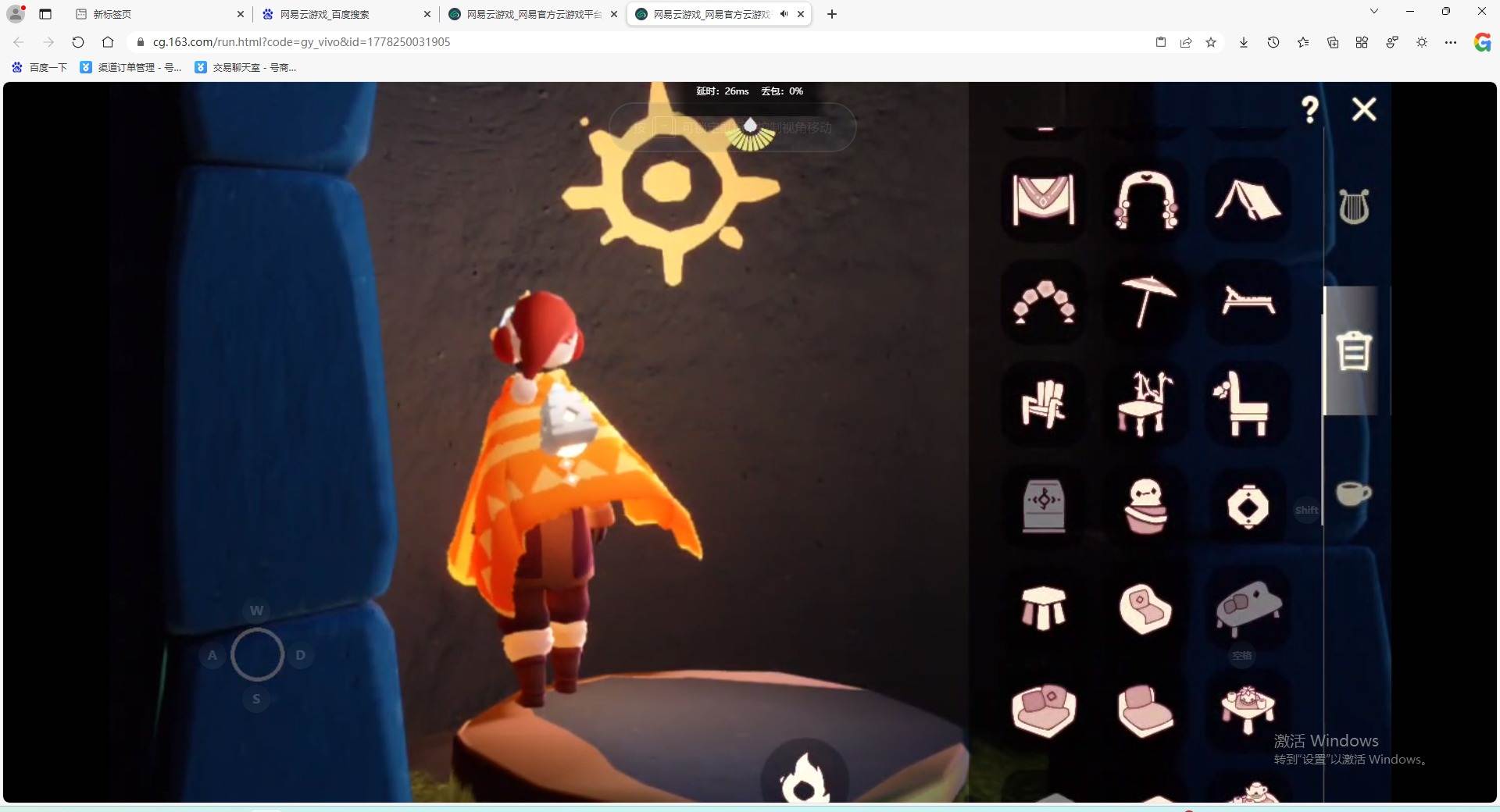This screenshot has width=1500, height=812.
Task: Click the D movement key overlay
Action: [x=301, y=655]
